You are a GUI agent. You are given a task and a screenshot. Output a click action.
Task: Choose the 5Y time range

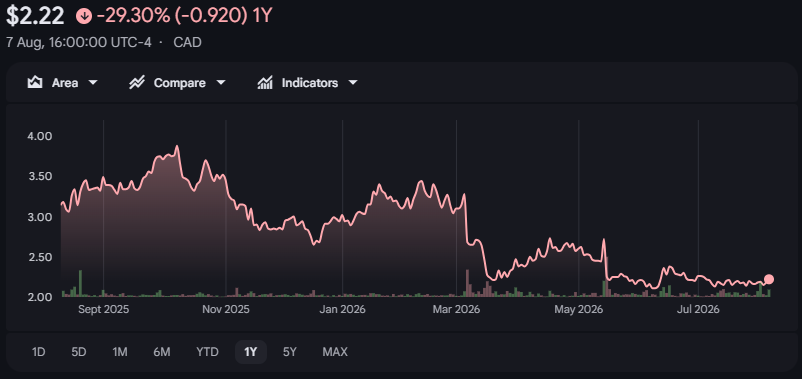click(x=289, y=352)
